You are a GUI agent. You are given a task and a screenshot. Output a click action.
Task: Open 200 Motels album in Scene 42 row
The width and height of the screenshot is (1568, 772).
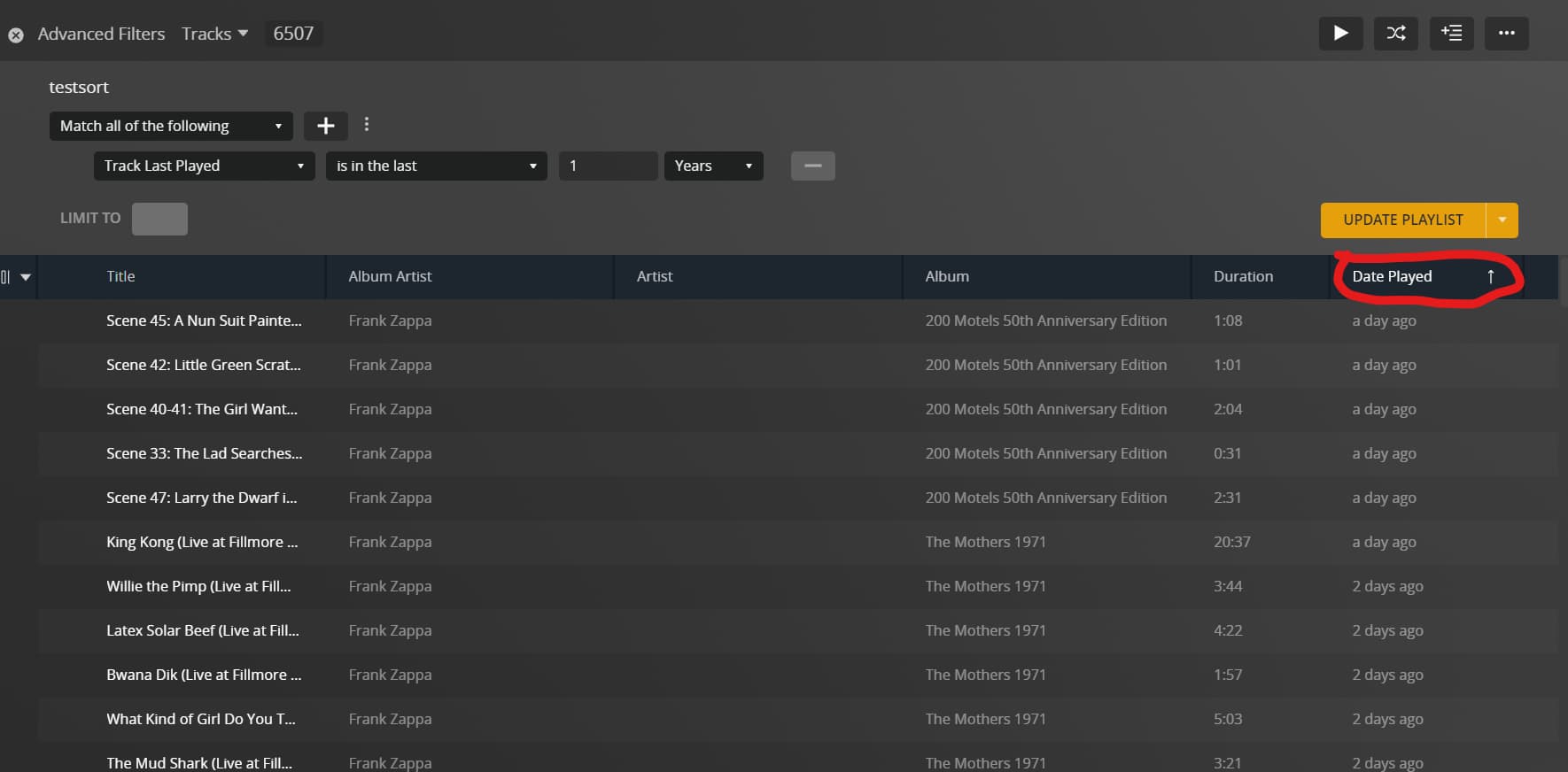1046,365
